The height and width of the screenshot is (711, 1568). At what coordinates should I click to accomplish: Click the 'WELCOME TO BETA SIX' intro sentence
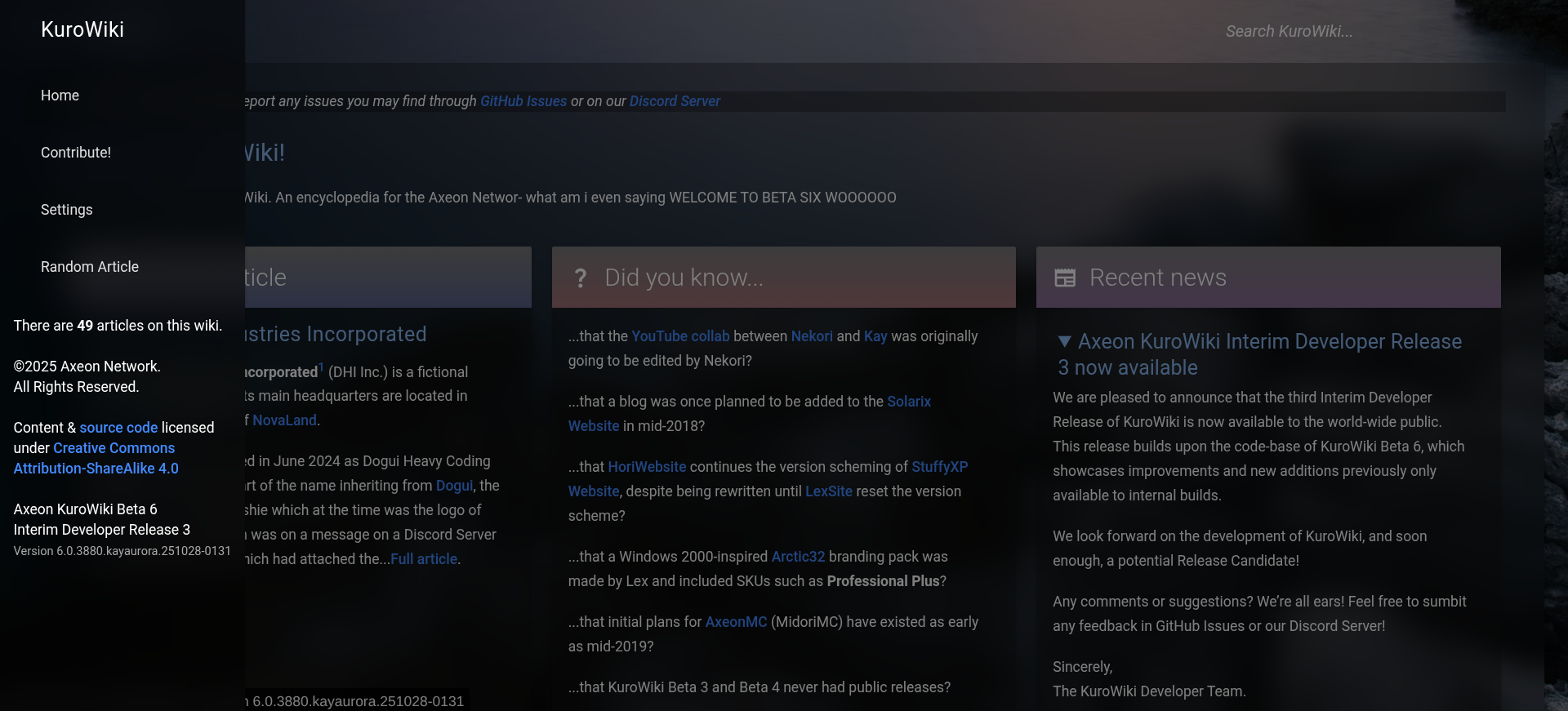point(570,198)
